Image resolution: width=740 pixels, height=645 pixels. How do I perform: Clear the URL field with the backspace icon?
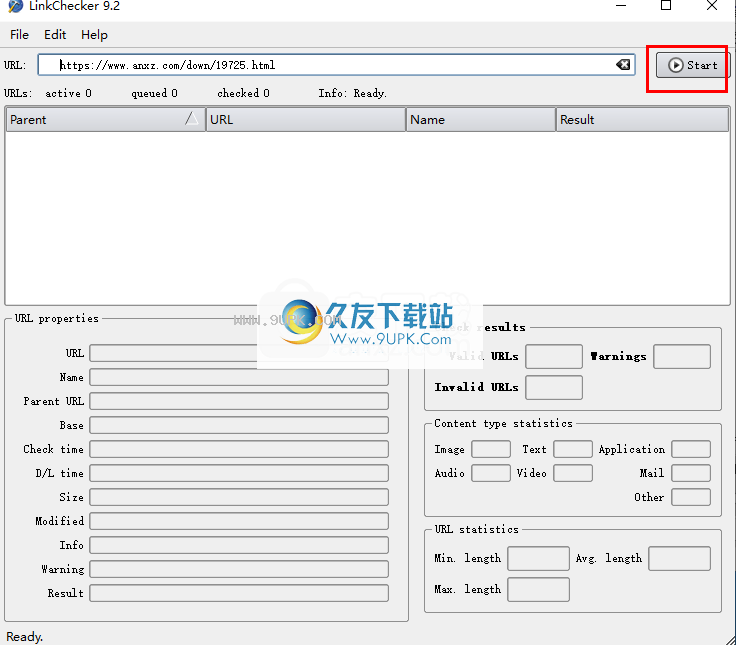point(623,65)
